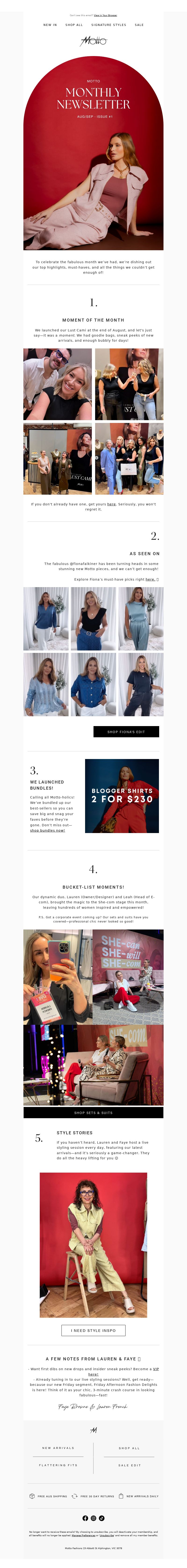Click the SHOP FIONA'S EDIT button
The height and width of the screenshot is (1568, 187).
tap(126, 732)
